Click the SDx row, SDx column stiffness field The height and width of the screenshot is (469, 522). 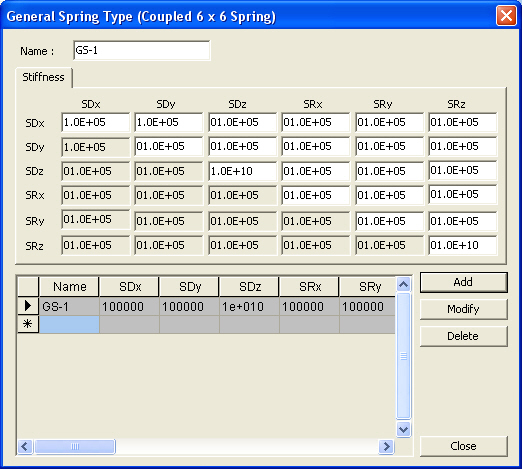pyautogui.click(x=95, y=122)
